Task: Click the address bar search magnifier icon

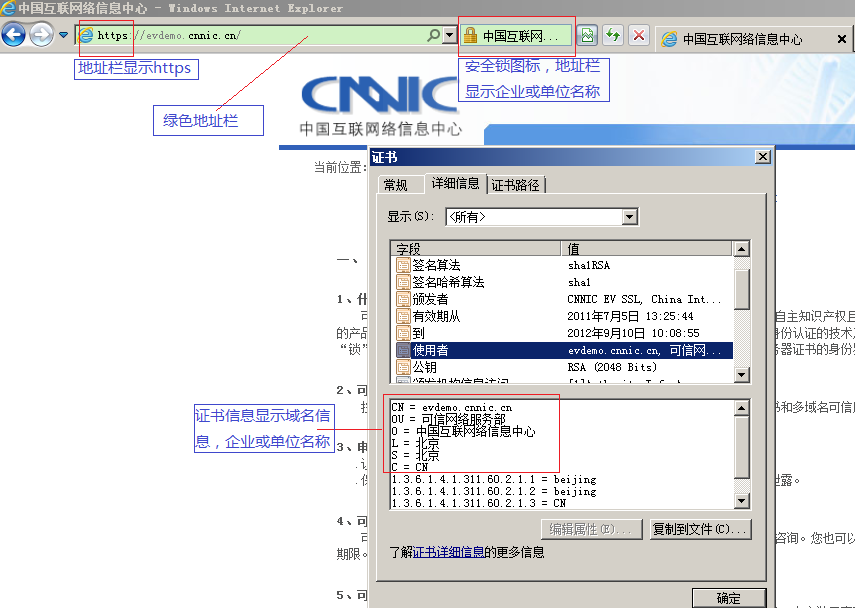Action: (433, 35)
